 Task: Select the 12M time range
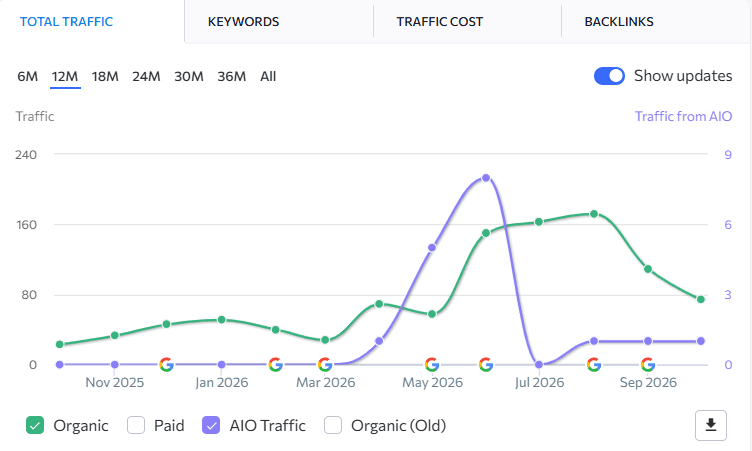coord(65,76)
